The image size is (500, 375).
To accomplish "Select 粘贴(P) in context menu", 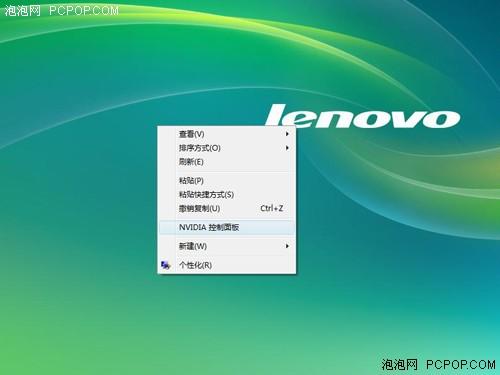I will 226,181.
